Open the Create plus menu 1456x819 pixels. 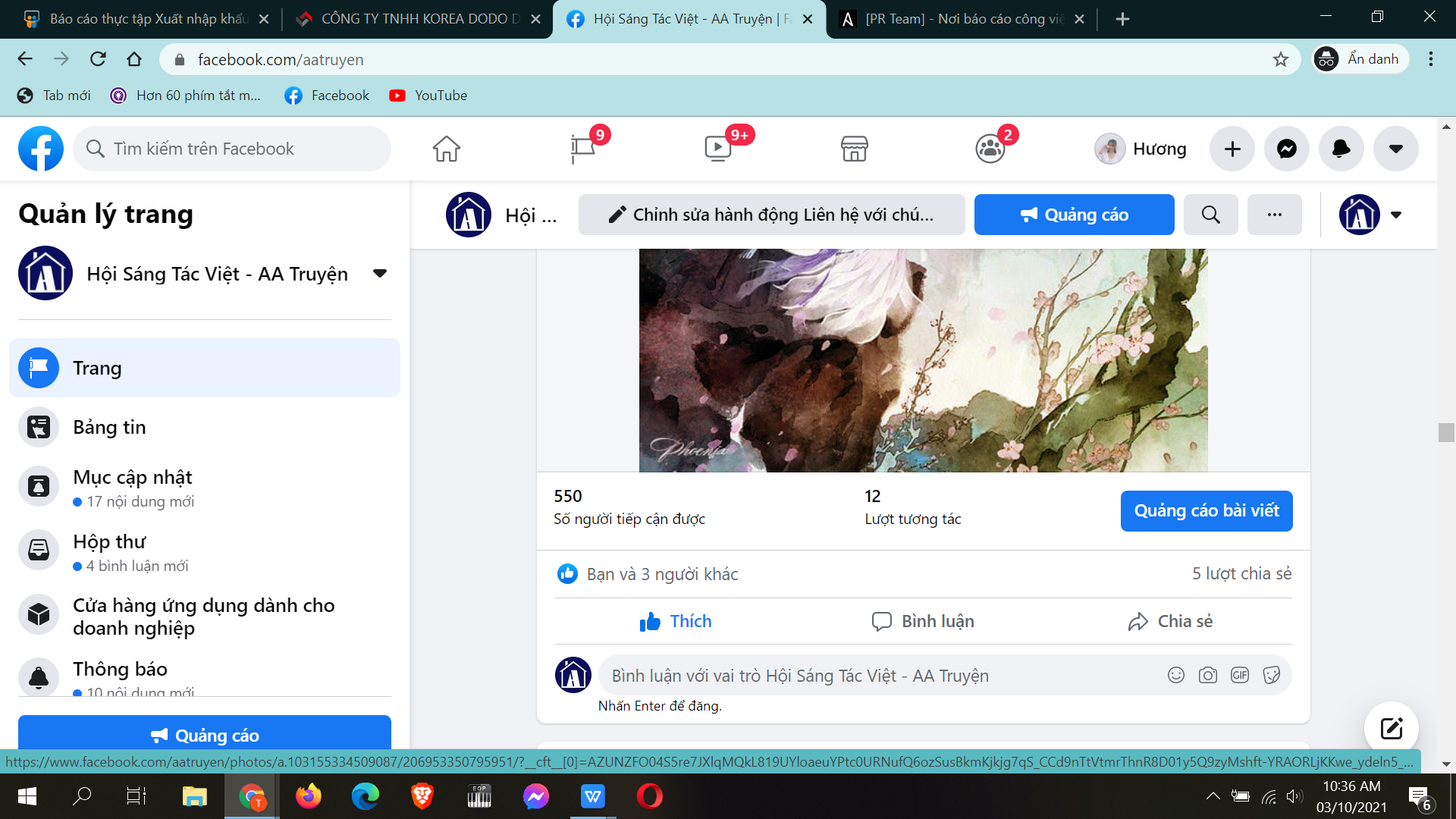(x=1232, y=149)
